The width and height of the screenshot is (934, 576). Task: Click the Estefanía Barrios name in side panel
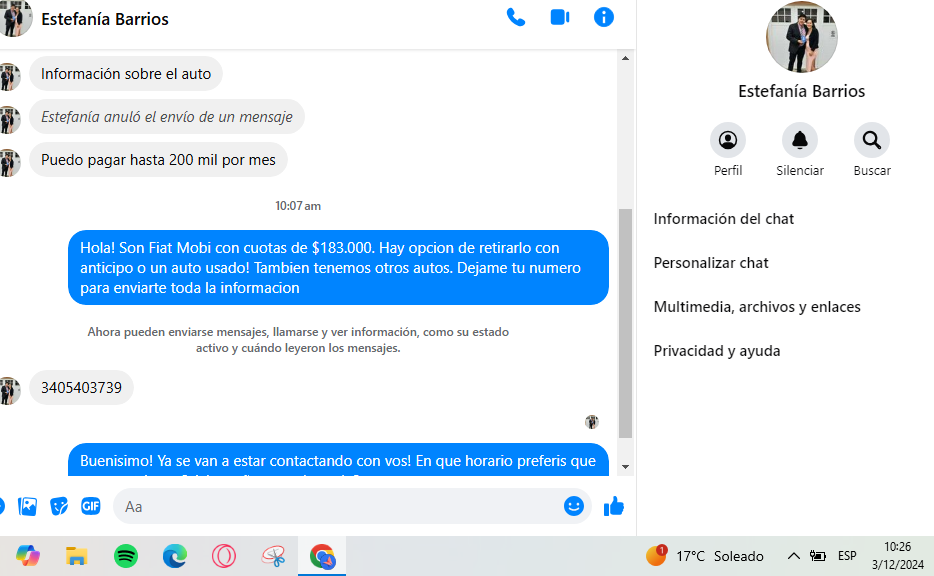(801, 91)
